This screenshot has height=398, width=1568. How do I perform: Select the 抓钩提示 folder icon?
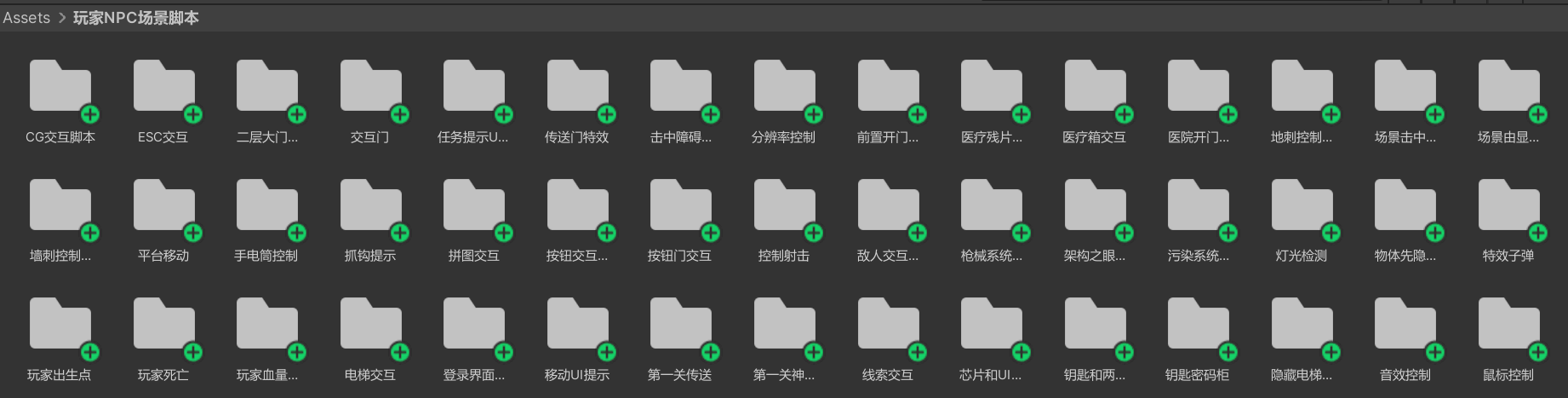[370, 205]
